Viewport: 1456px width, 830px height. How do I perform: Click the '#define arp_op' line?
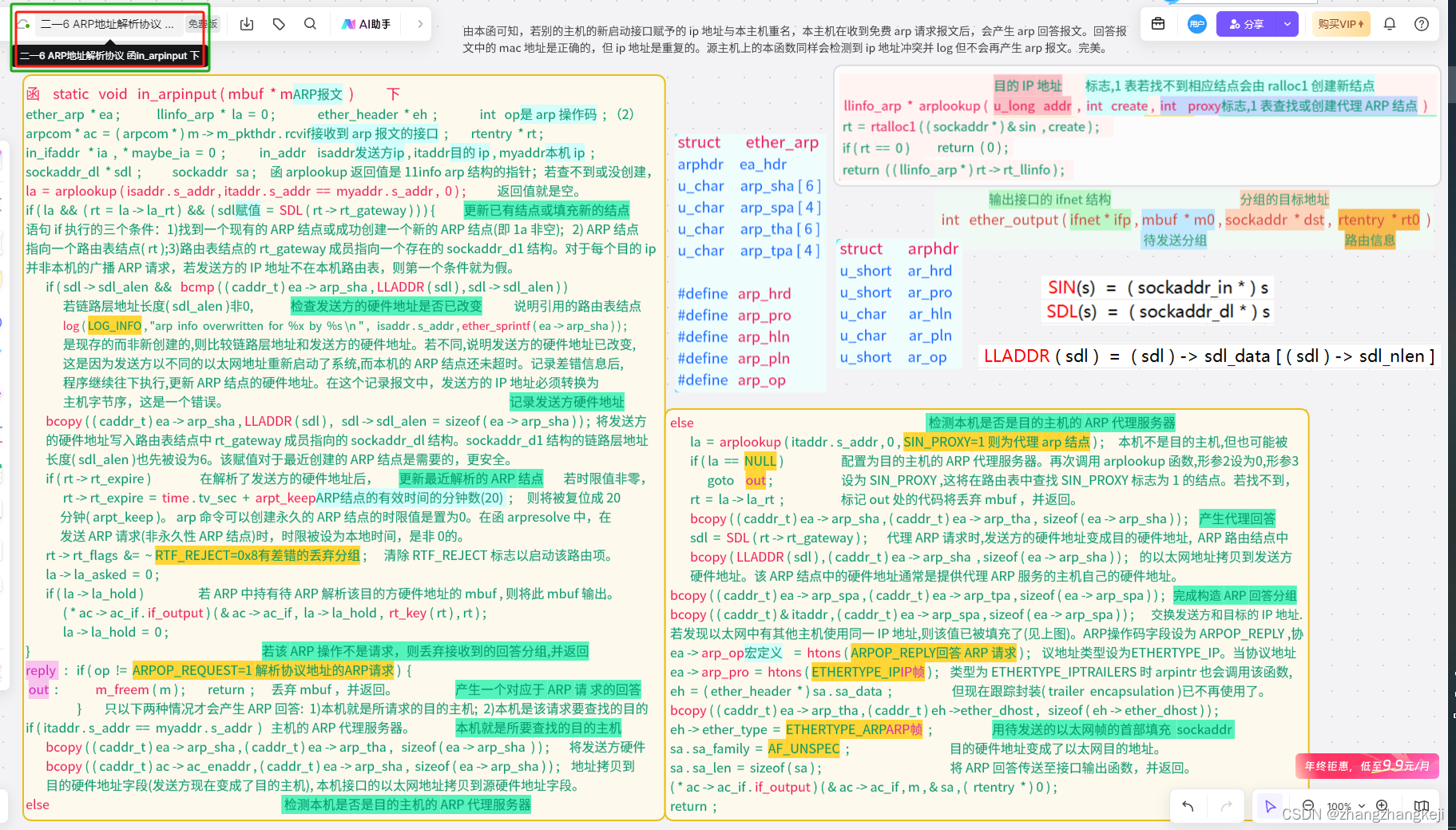pyautogui.click(x=732, y=379)
